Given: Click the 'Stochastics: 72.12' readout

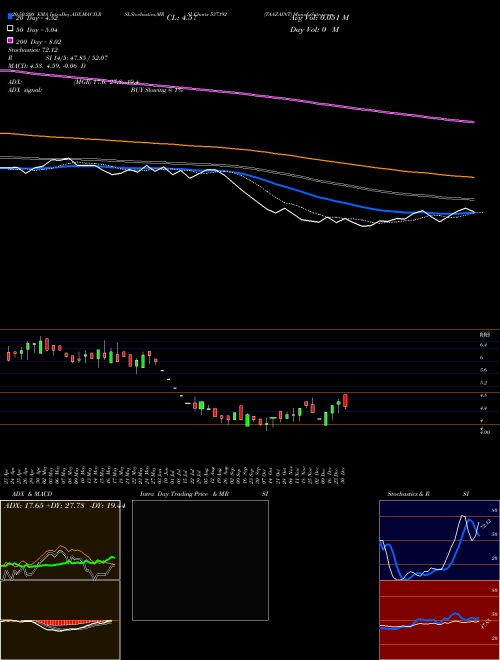Looking at the screenshot, I should click(x=33, y=50).
